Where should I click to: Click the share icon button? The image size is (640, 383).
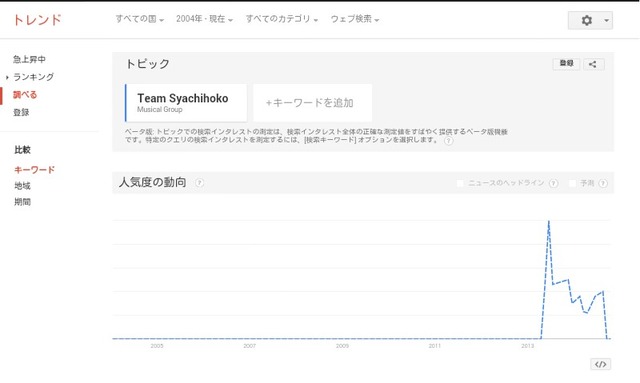point(593,64)
